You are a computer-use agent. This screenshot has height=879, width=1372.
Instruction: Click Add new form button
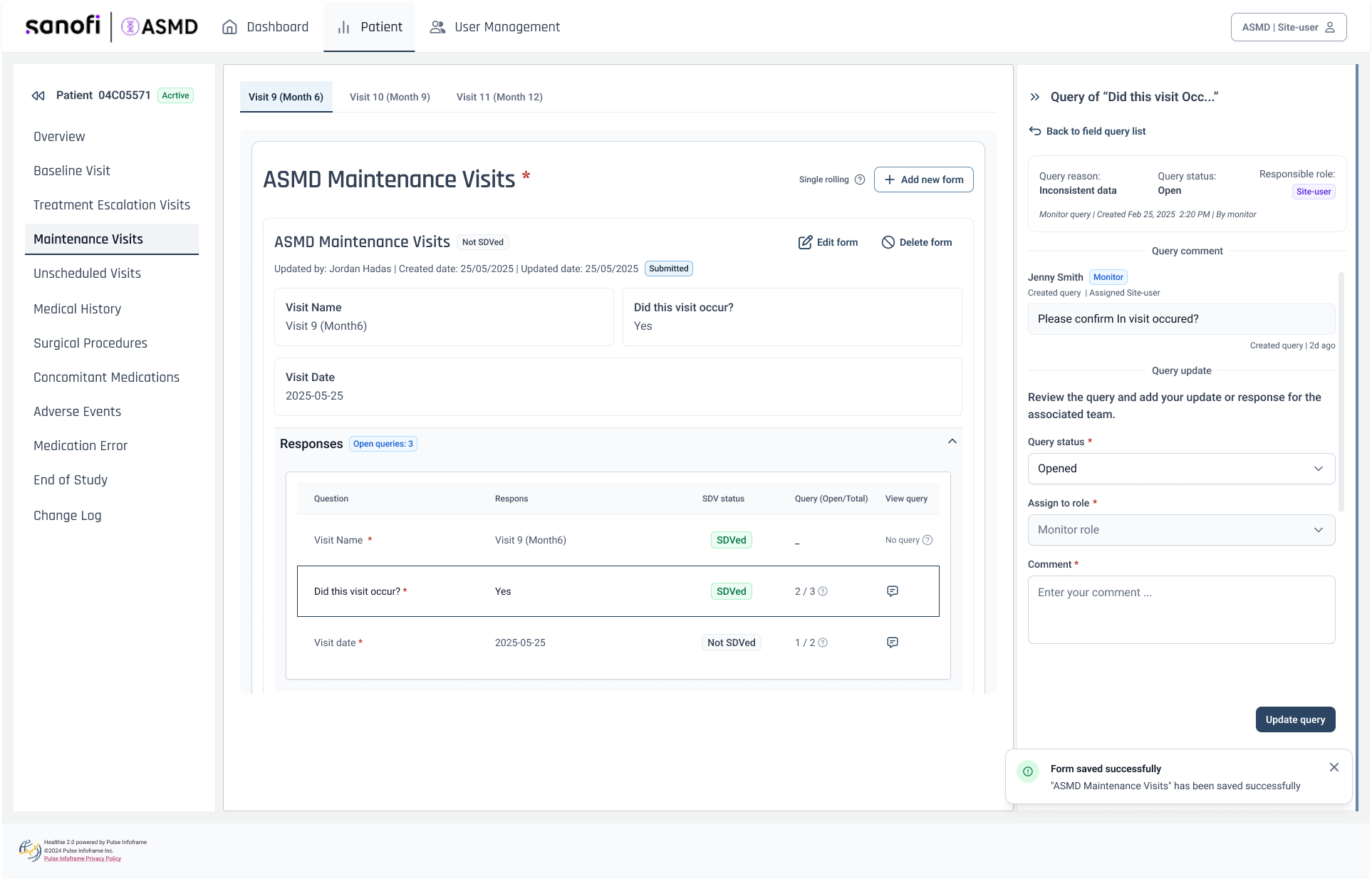pyautogui.click(x=923, y=180)
